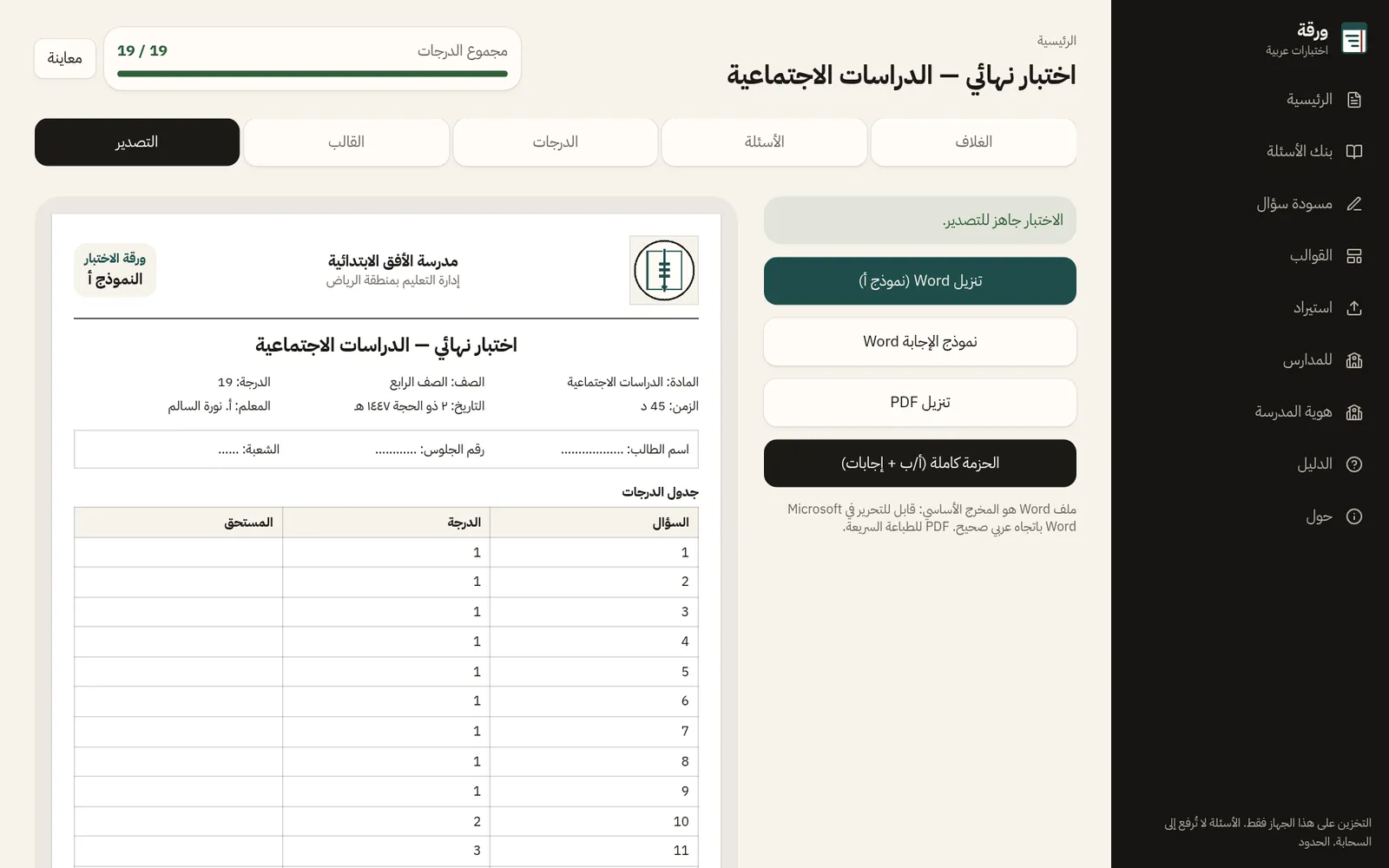Click the مسودة سؤال pencil icon
Viewport: 1389px width, 868px height.
point(1354,204)
